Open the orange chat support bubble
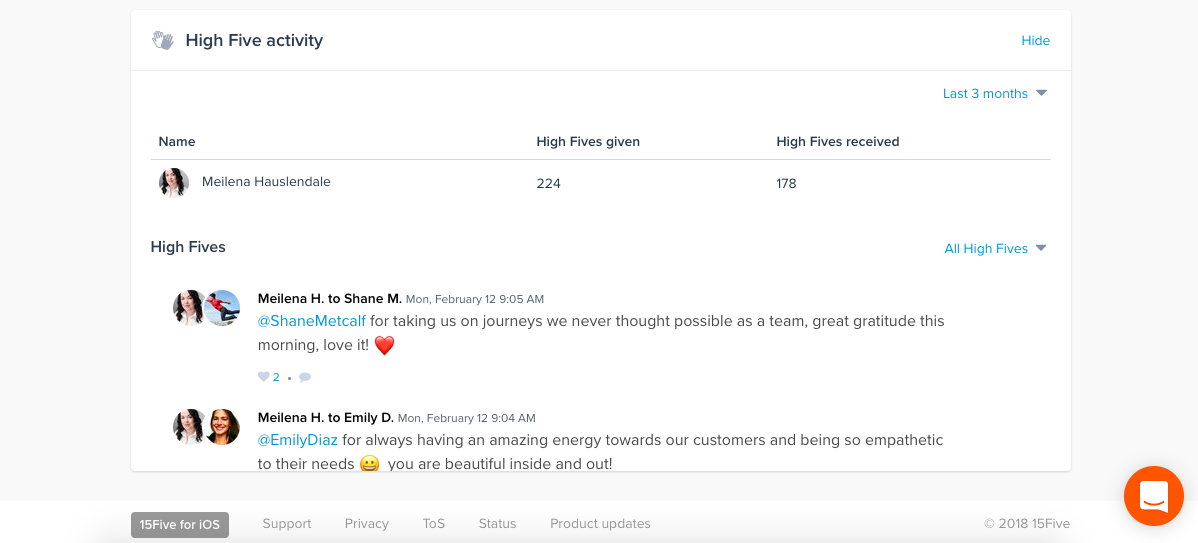This screenshot has height=543, width=1198. [1154, 496]
